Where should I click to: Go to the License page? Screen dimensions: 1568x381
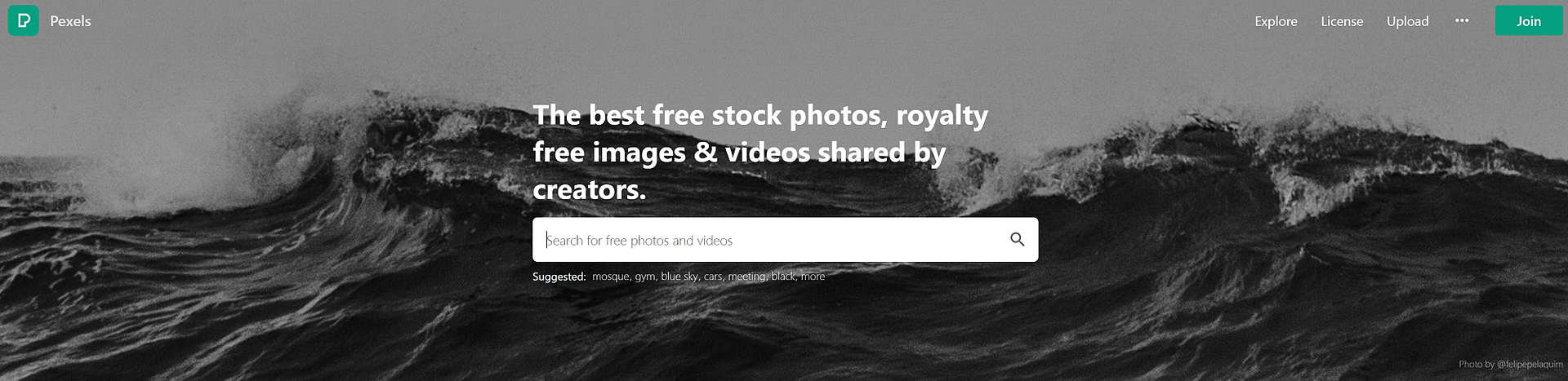click(1342, 21)
